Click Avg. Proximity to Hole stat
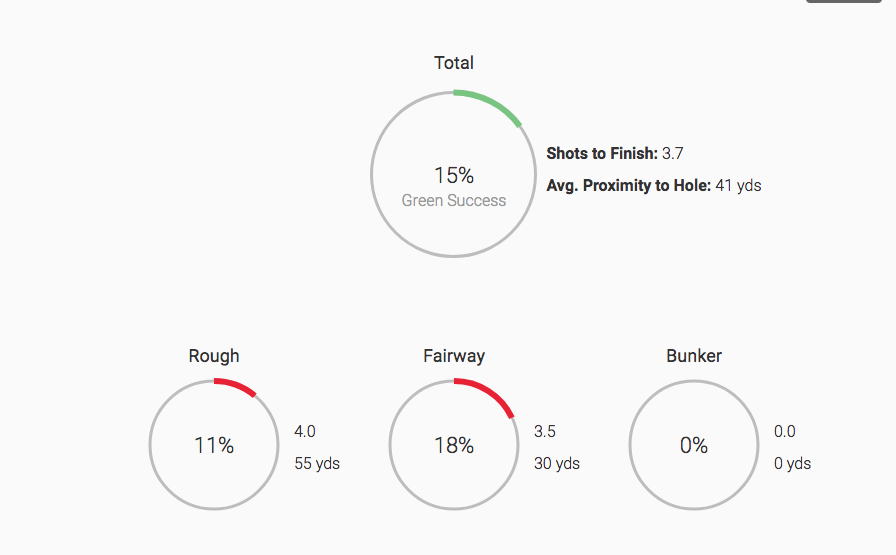The width and height of the screenshot is (896, 555). point(654,185)
